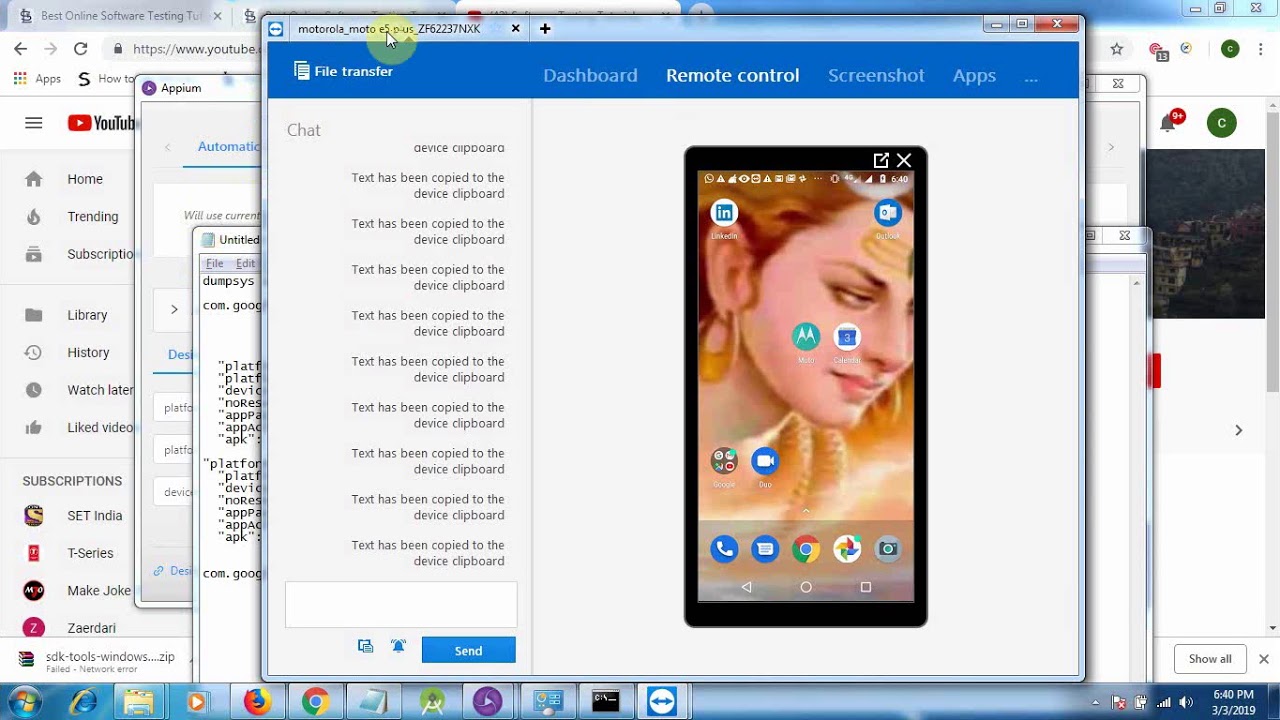Image resolution: width=1280 pixels, height=720 pixels.
Task: Switch to TeamViewer in the taskbar
Action: [661, 701]
